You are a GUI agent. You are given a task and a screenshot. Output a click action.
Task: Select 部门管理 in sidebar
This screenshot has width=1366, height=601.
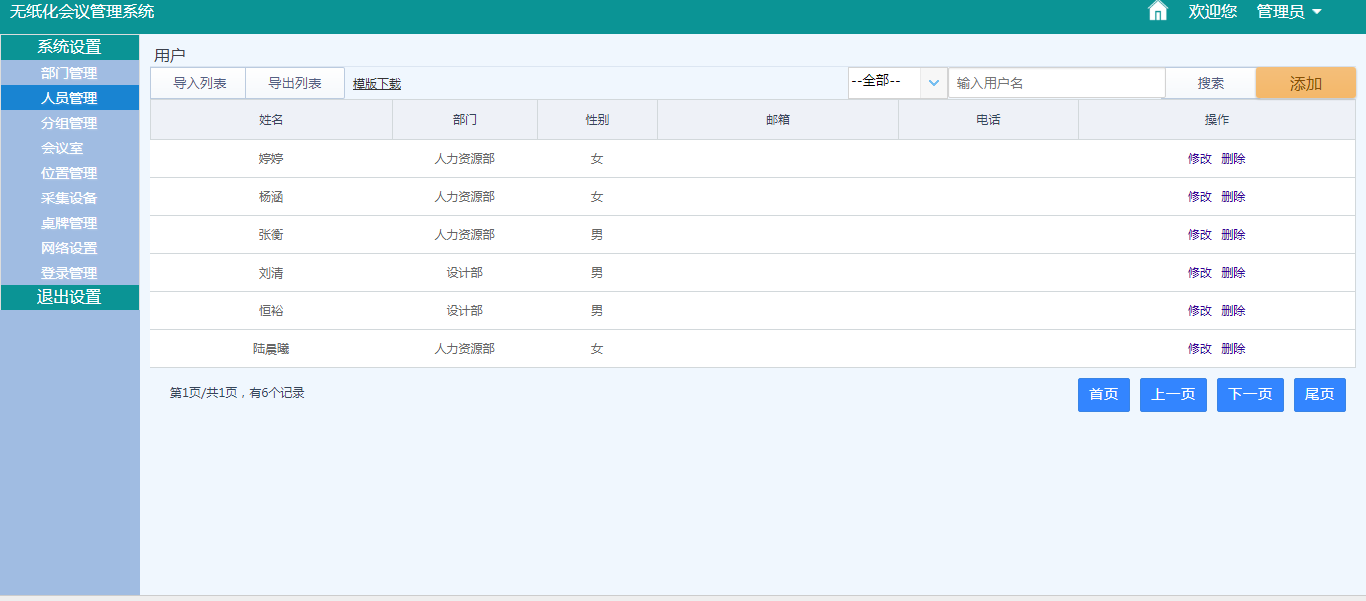tap(69, 73)
